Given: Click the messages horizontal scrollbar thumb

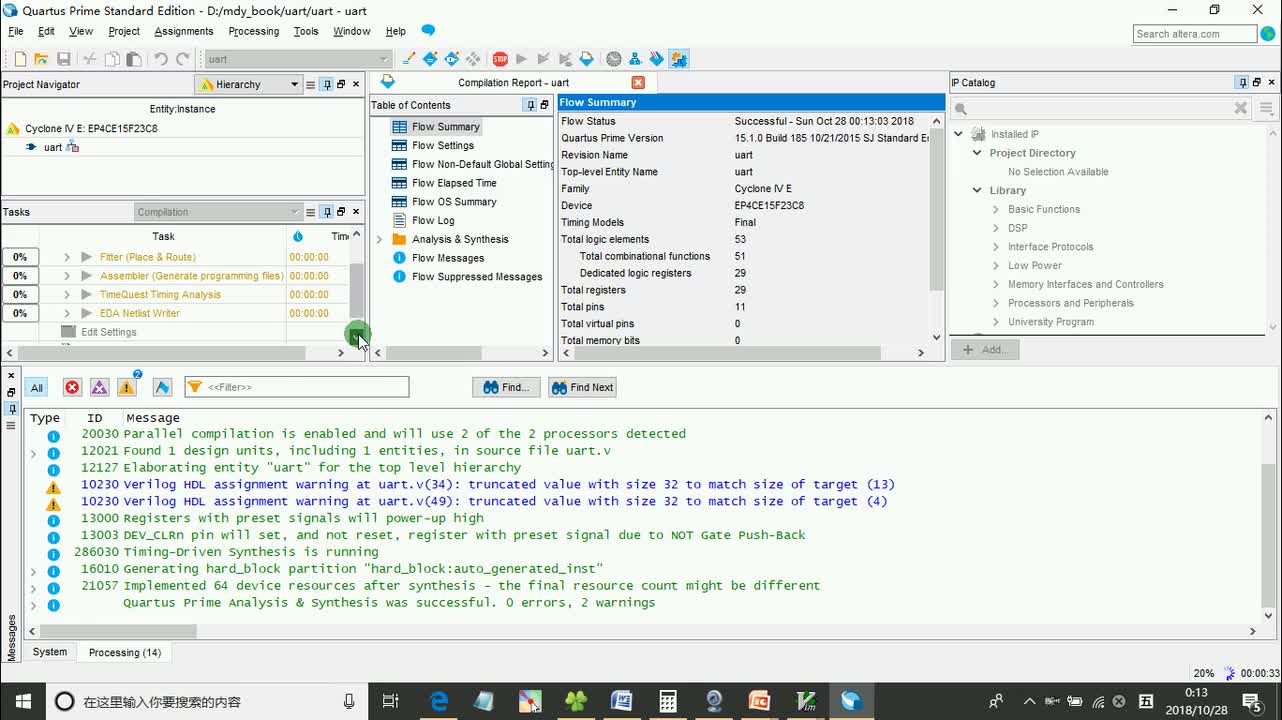Looking at the screenshot, I should [118, 631].
